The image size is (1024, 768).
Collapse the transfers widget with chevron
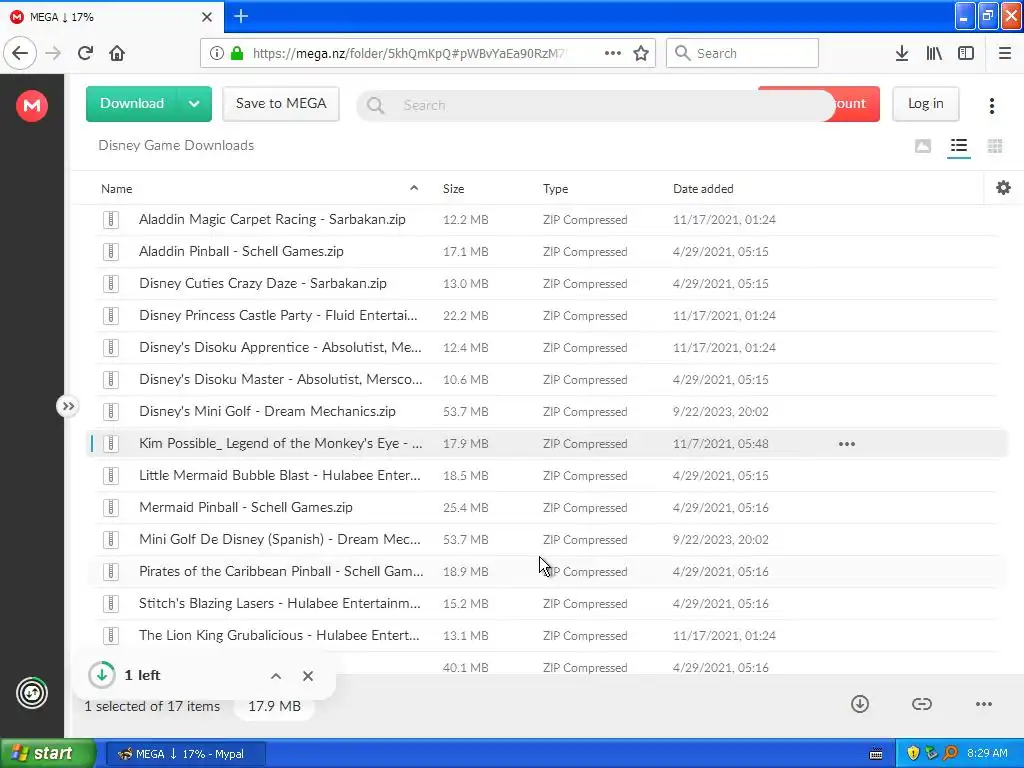pyautogui.click(x=276, y=676)
